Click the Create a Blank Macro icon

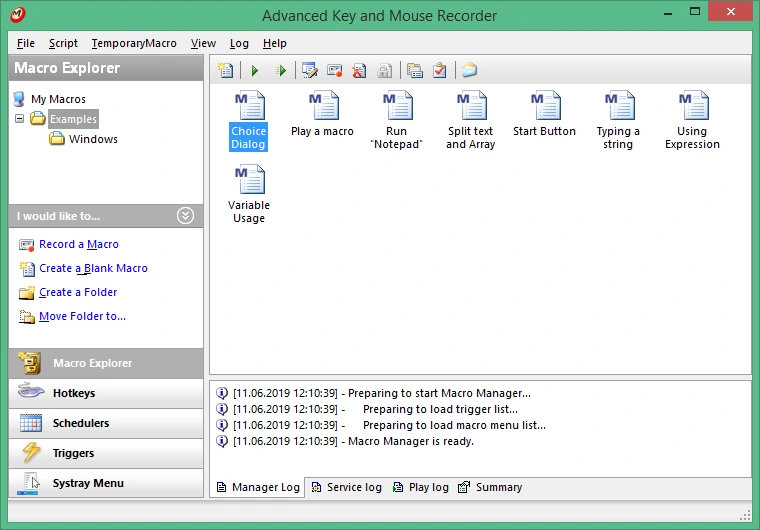pyautogui.click(x=27, y=269)
